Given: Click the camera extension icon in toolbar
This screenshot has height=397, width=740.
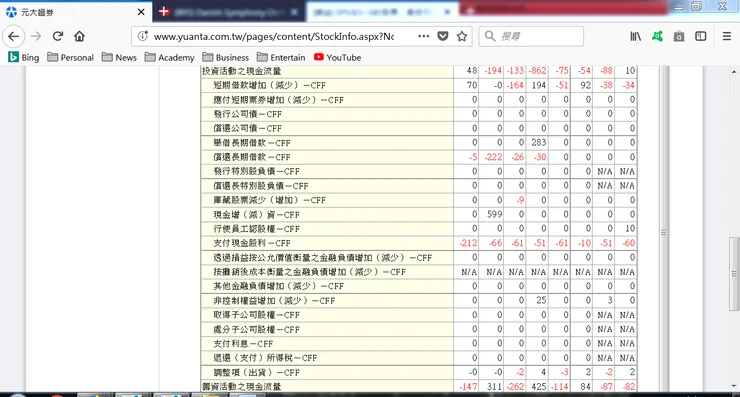Looking at the screenshot, I should 679,36.
